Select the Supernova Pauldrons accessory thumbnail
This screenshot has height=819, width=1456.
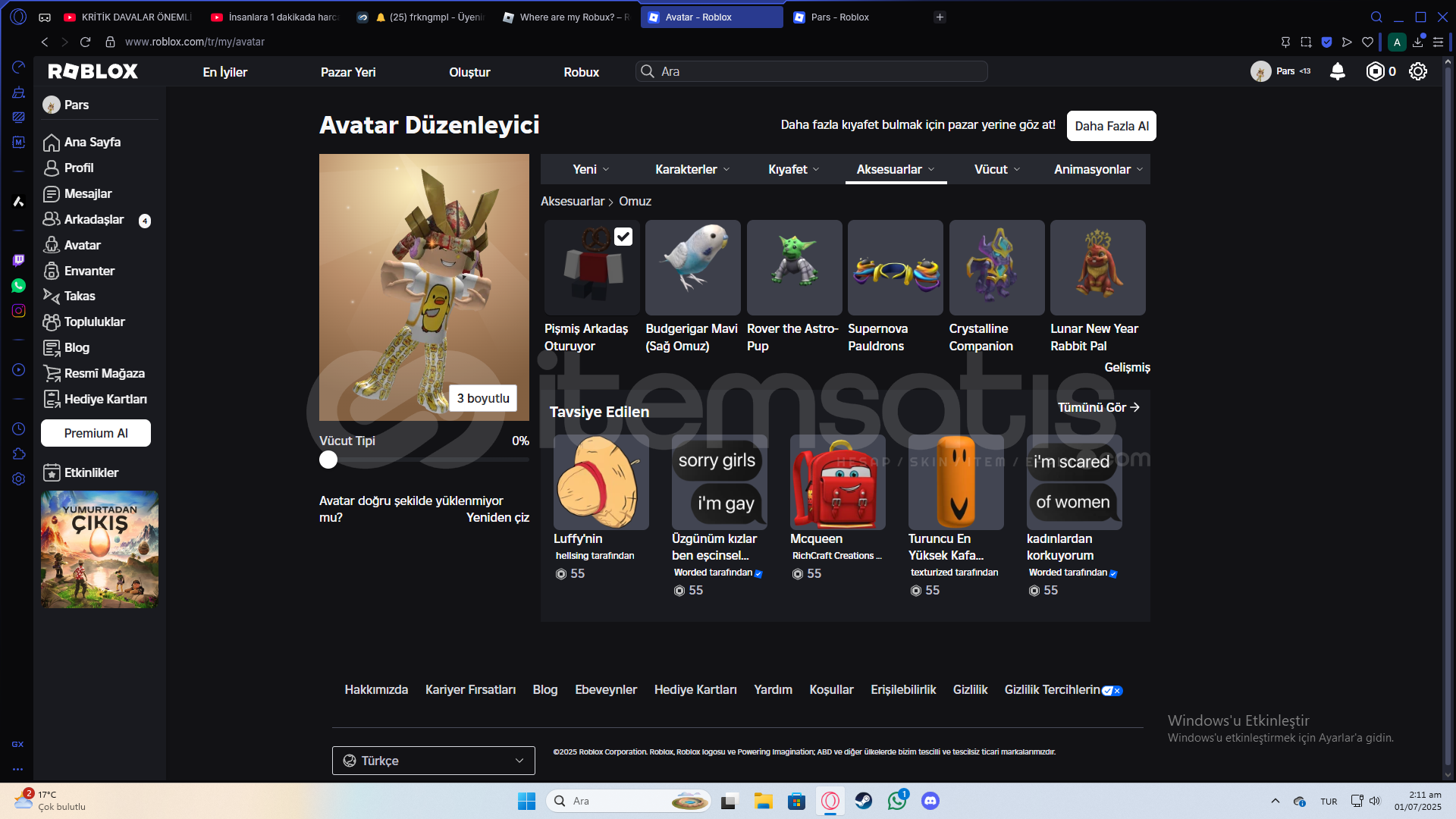click(896, 268)
